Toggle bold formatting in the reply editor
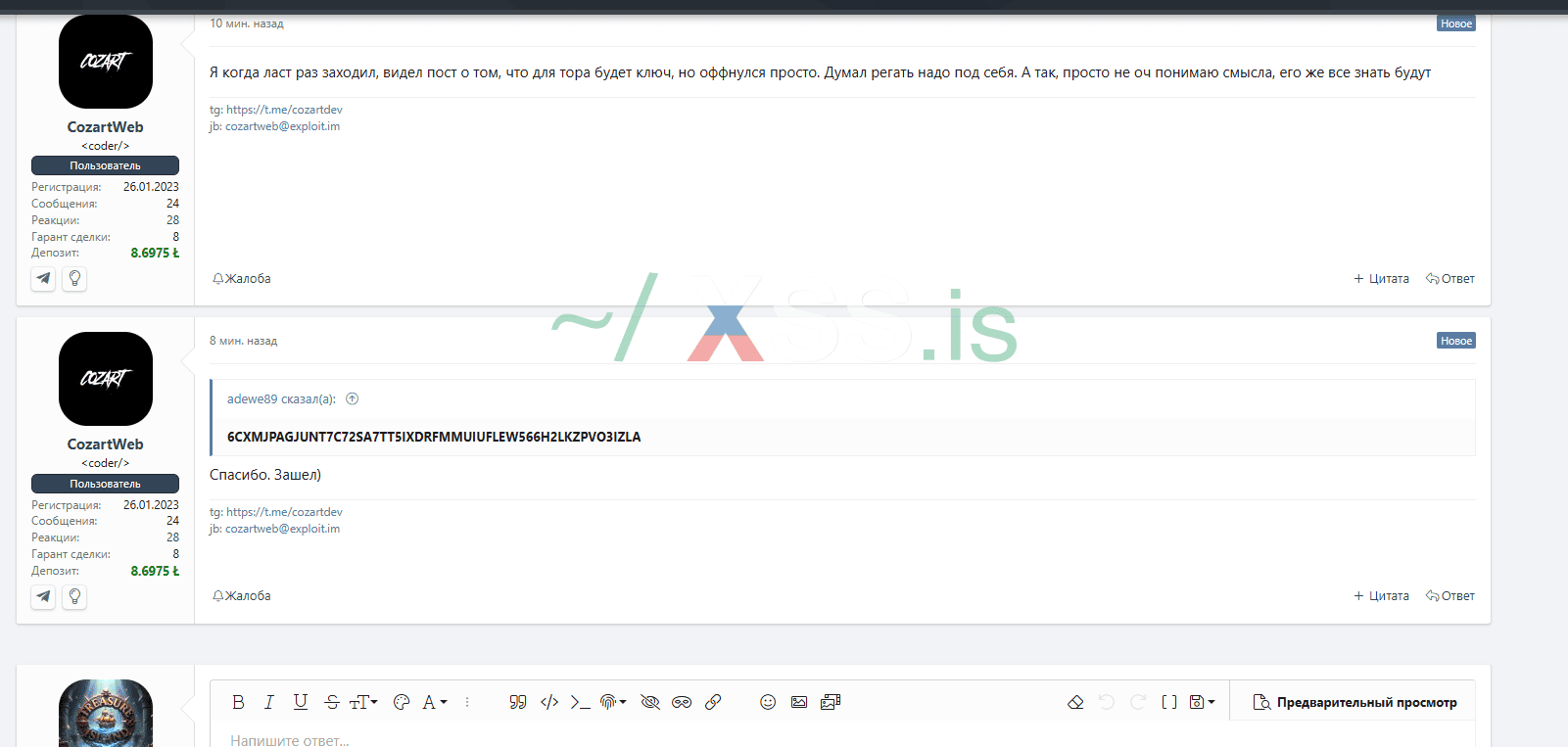The height and width of the screenshot is (747, 1568). coord(238,702)
